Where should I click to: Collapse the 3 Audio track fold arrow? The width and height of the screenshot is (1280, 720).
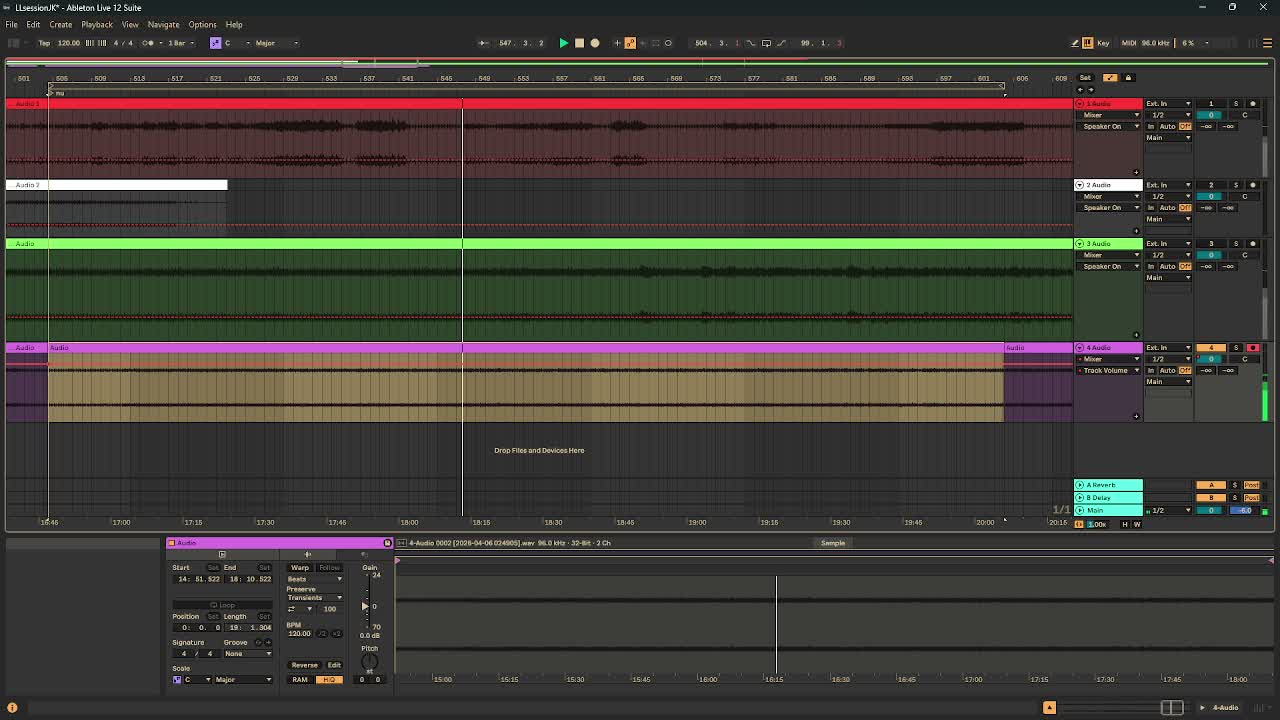(1080, 244)
